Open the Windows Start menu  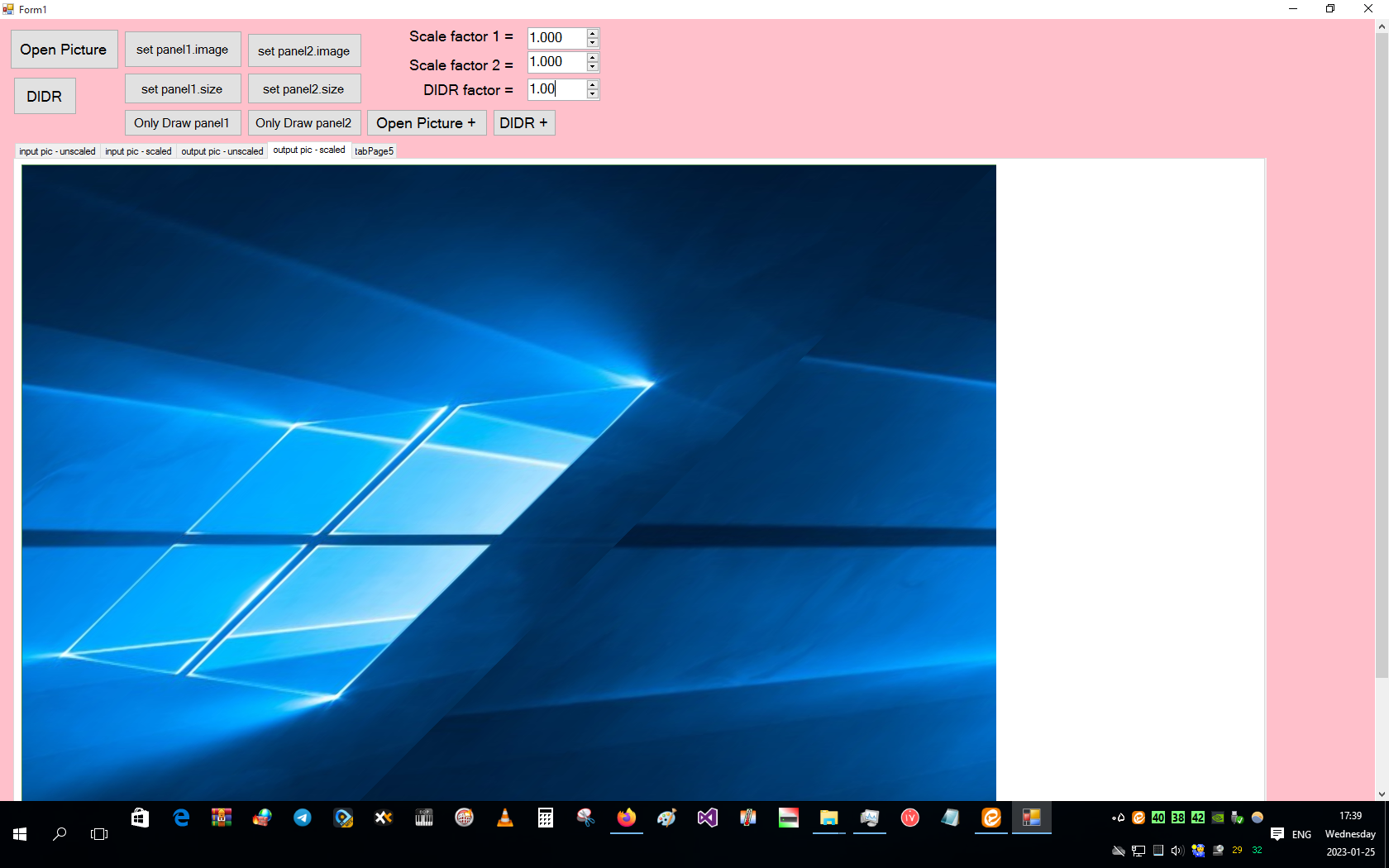(20, 835)
